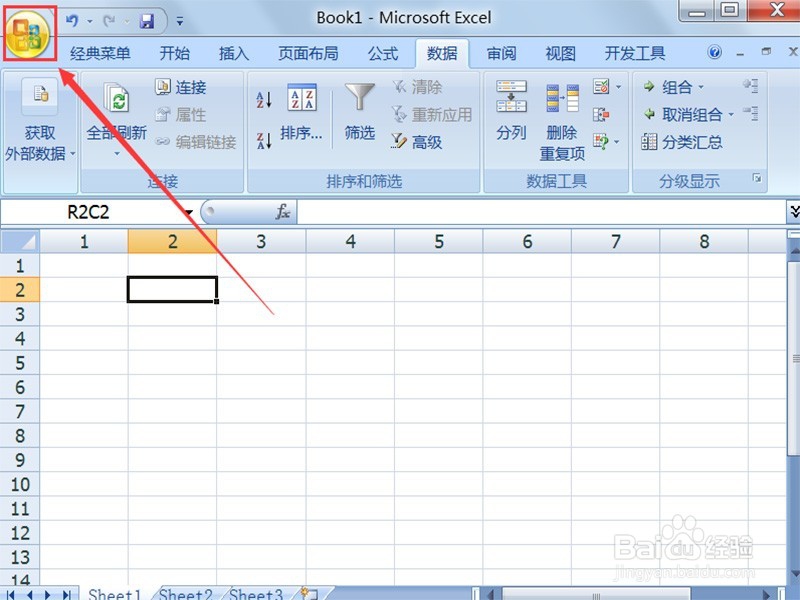Click in the formula bar input
The image size is (800, 600).
point(541,212)
